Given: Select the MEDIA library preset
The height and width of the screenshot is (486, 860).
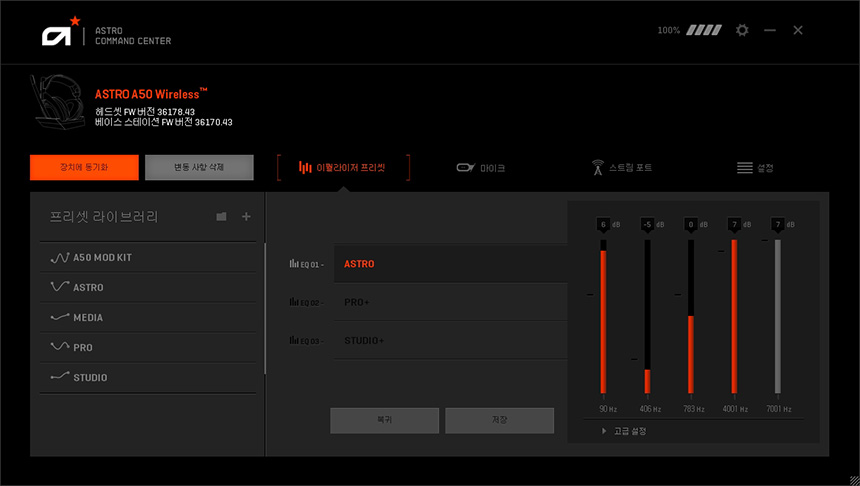Looking at the screenshot, I should [x=148, y=318].
